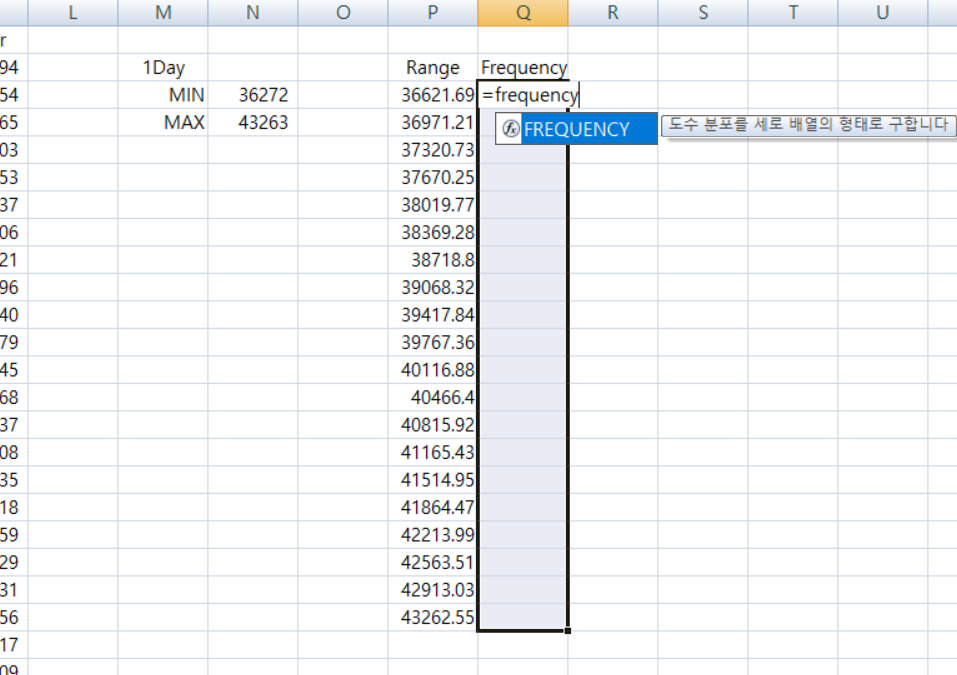The image size is (957, 675).
Task: Click range value 36971.21
Action: coord(433,123)
